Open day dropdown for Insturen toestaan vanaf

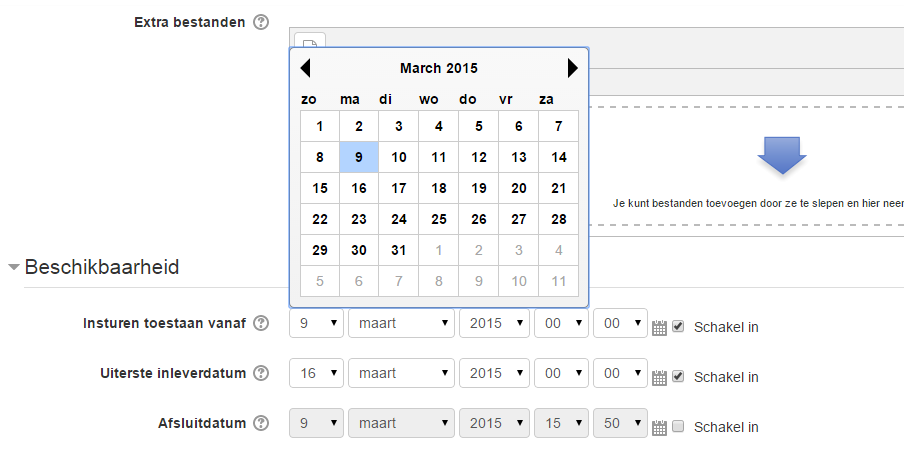[x=317, y=323]
